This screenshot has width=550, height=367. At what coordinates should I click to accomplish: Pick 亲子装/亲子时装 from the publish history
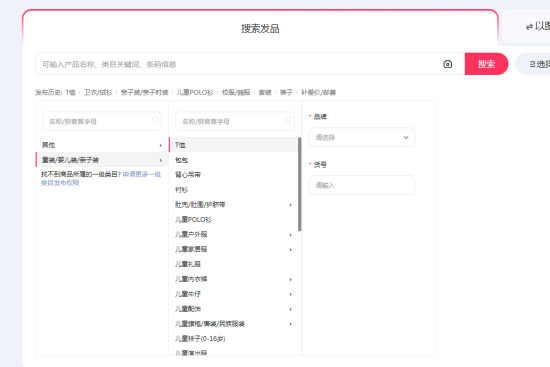click(145, 92)
